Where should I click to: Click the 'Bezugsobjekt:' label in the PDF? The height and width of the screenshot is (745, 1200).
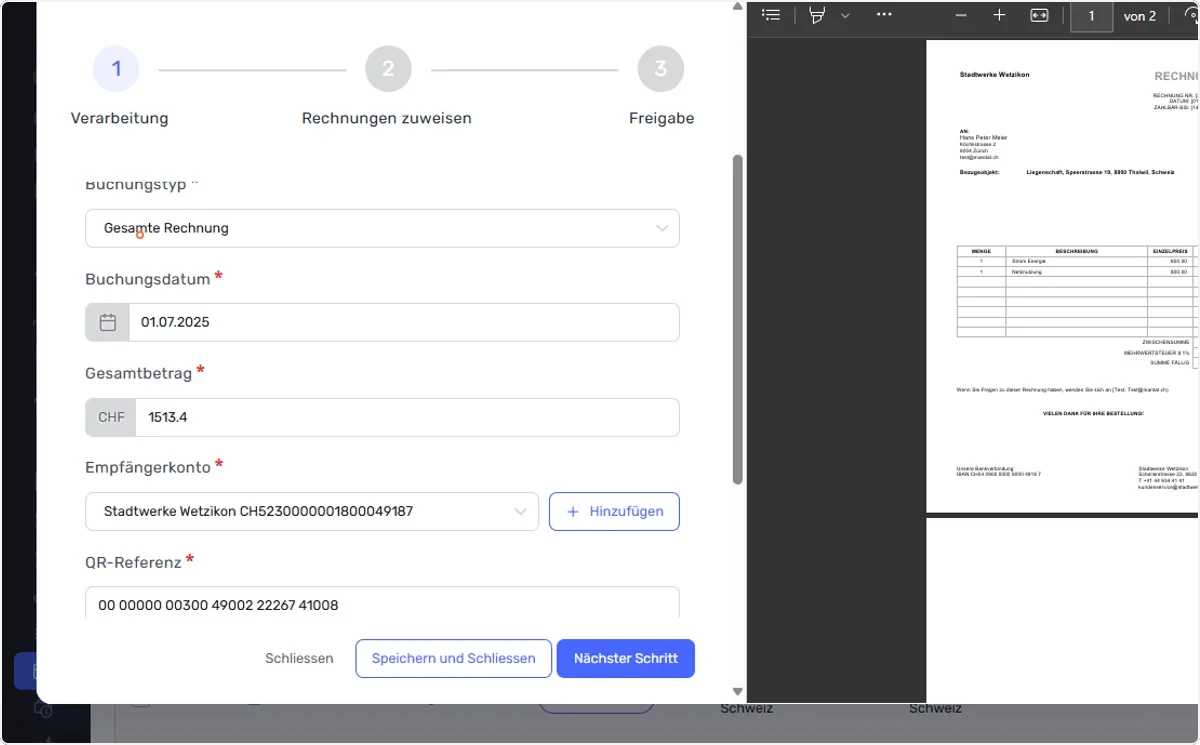(x=979, y=172)
